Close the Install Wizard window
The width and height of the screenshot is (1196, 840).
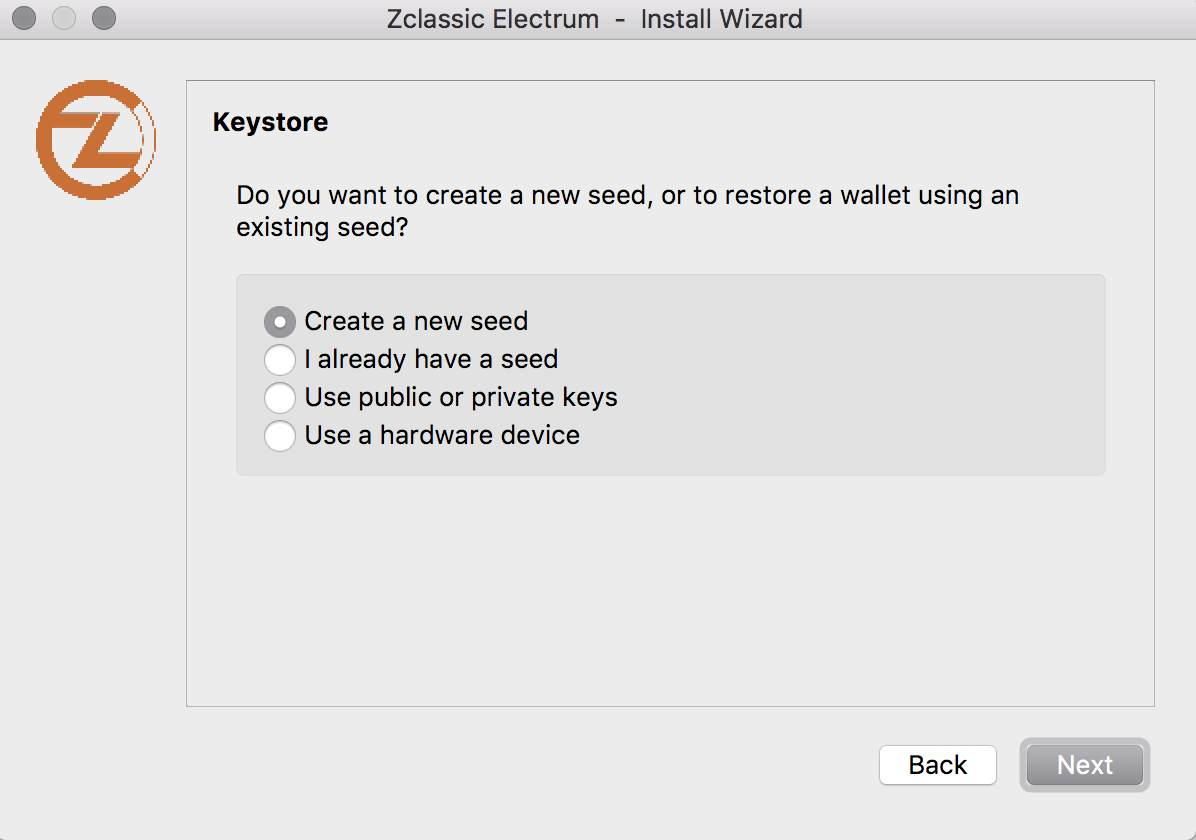click(x=24, y=18)
